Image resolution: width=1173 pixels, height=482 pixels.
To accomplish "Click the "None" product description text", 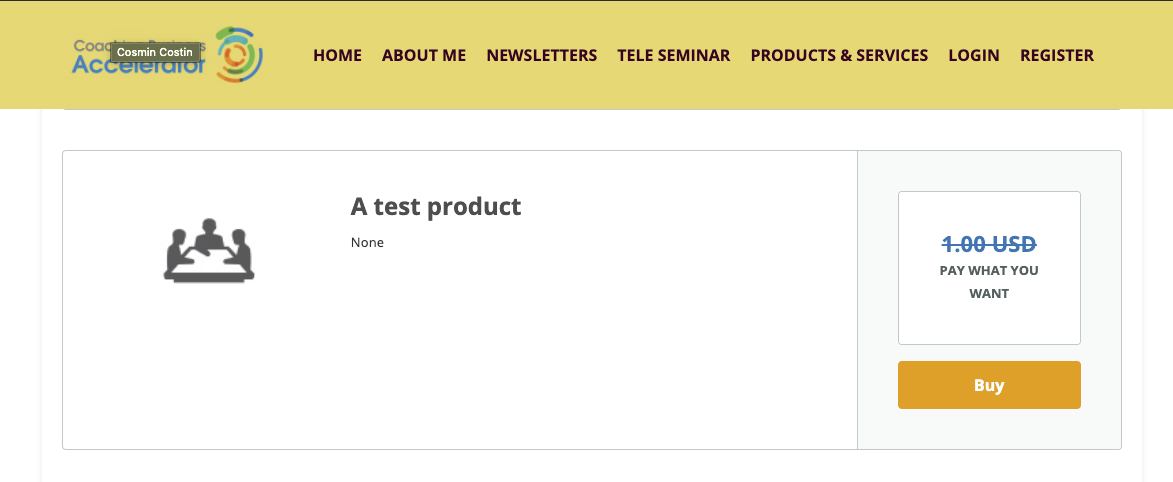I will click(367, 242).
